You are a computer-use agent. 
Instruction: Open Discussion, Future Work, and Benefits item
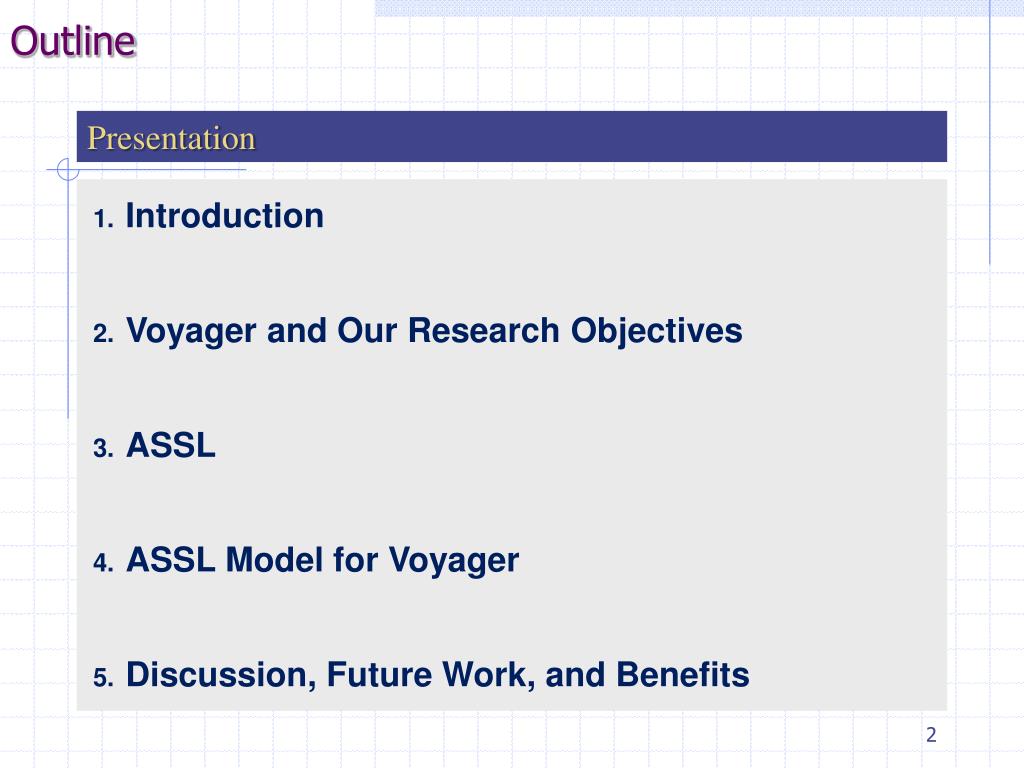pyautogui.click(x=438, y=675)
